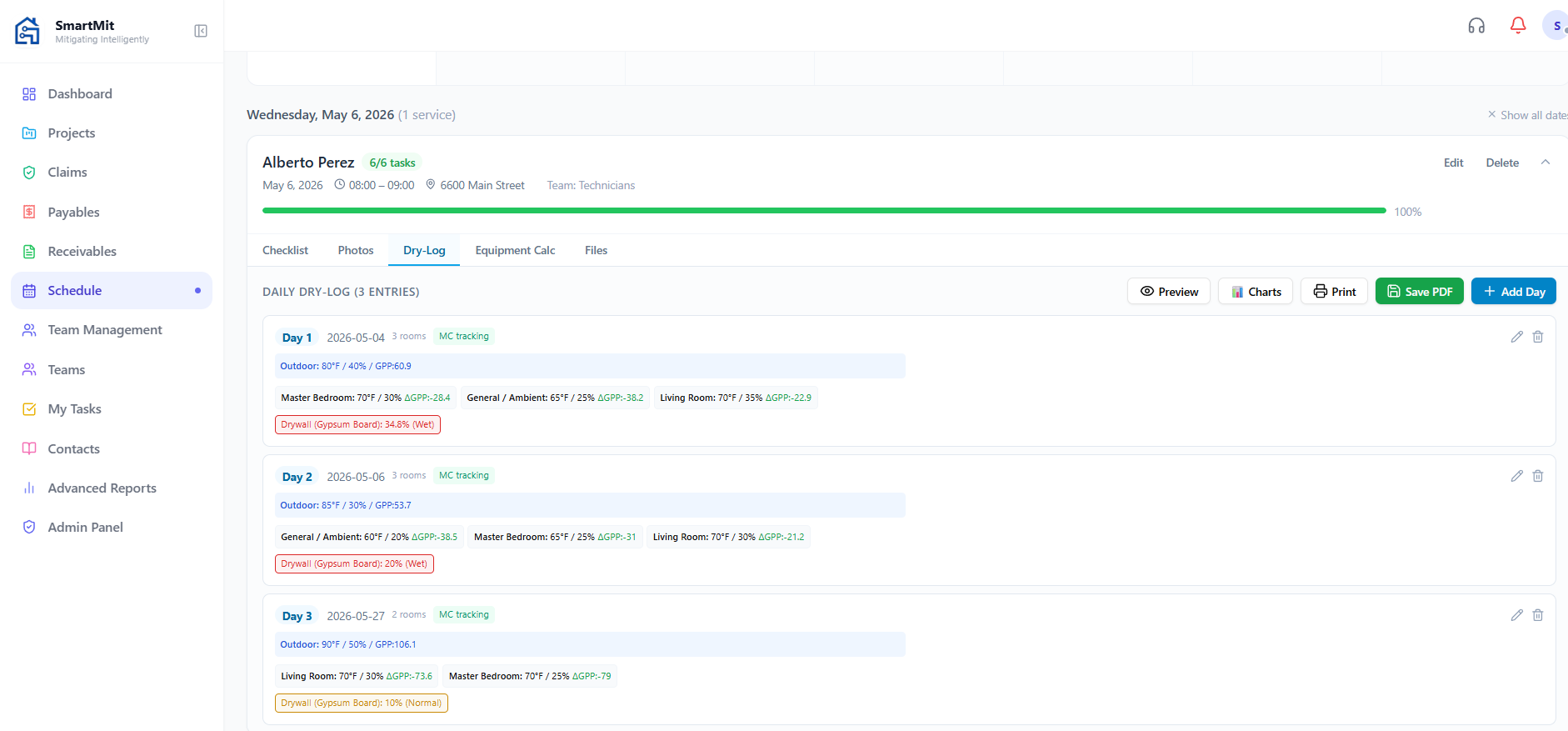The image size is (1568, 731).
Task: Edit Day 3 entry pencil icon
Action: point(1516,615)
